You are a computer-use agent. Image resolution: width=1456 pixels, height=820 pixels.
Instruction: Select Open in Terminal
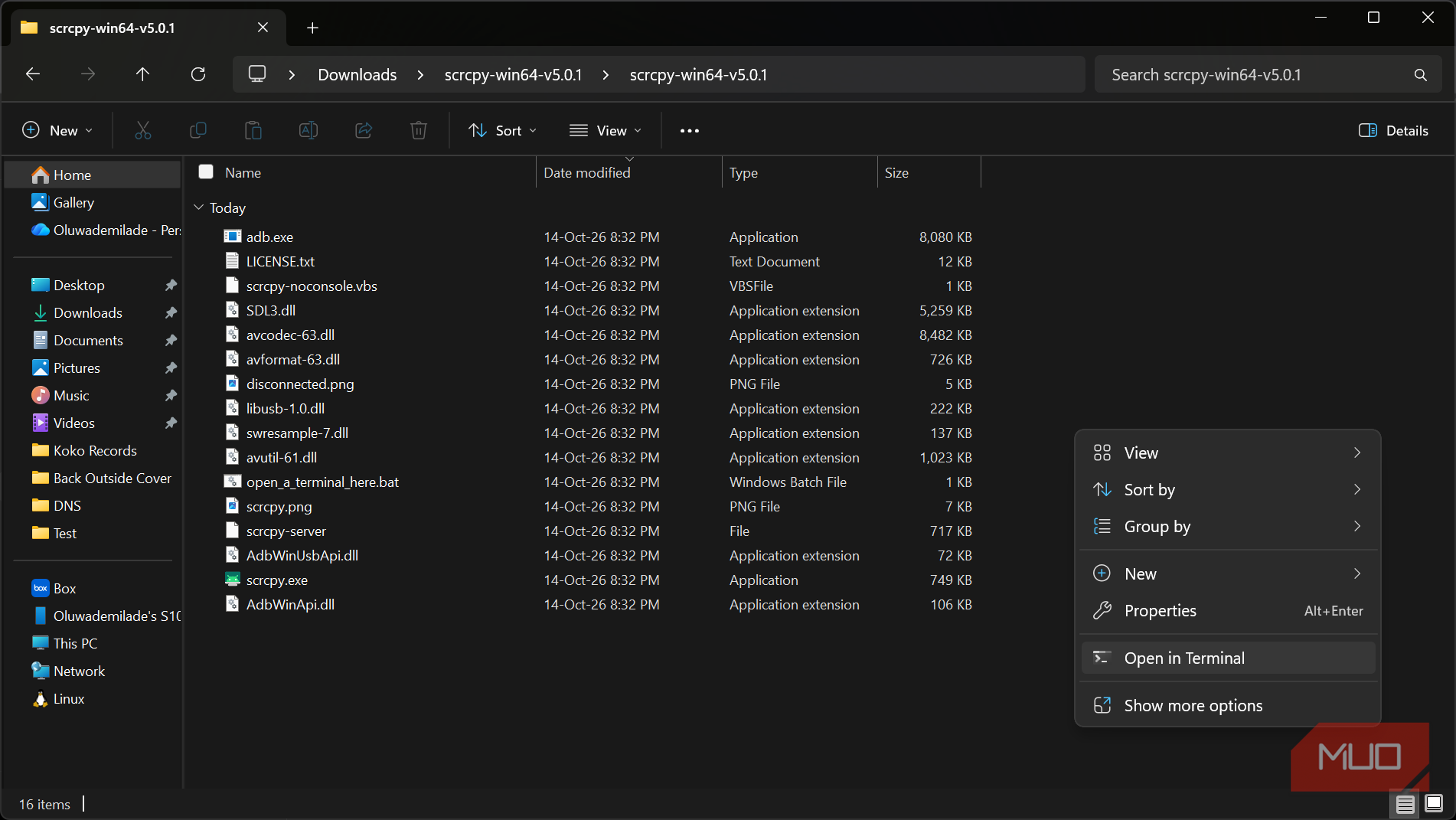(1228, 658)
